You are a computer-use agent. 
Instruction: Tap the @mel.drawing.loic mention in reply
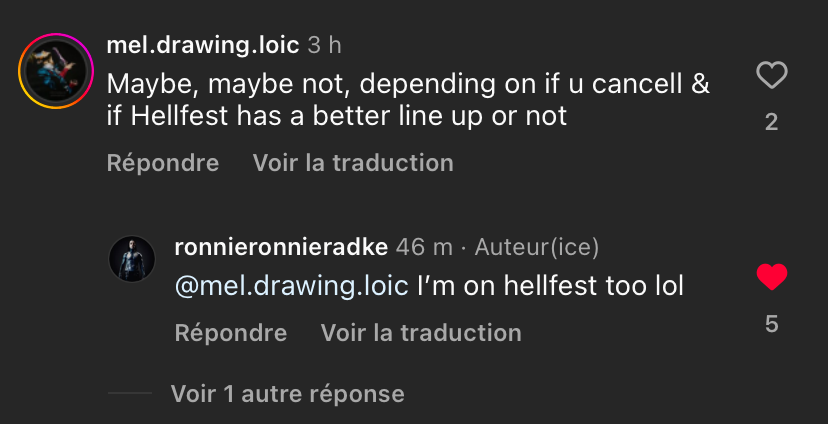pyautogui.click(x=292, y=286)
